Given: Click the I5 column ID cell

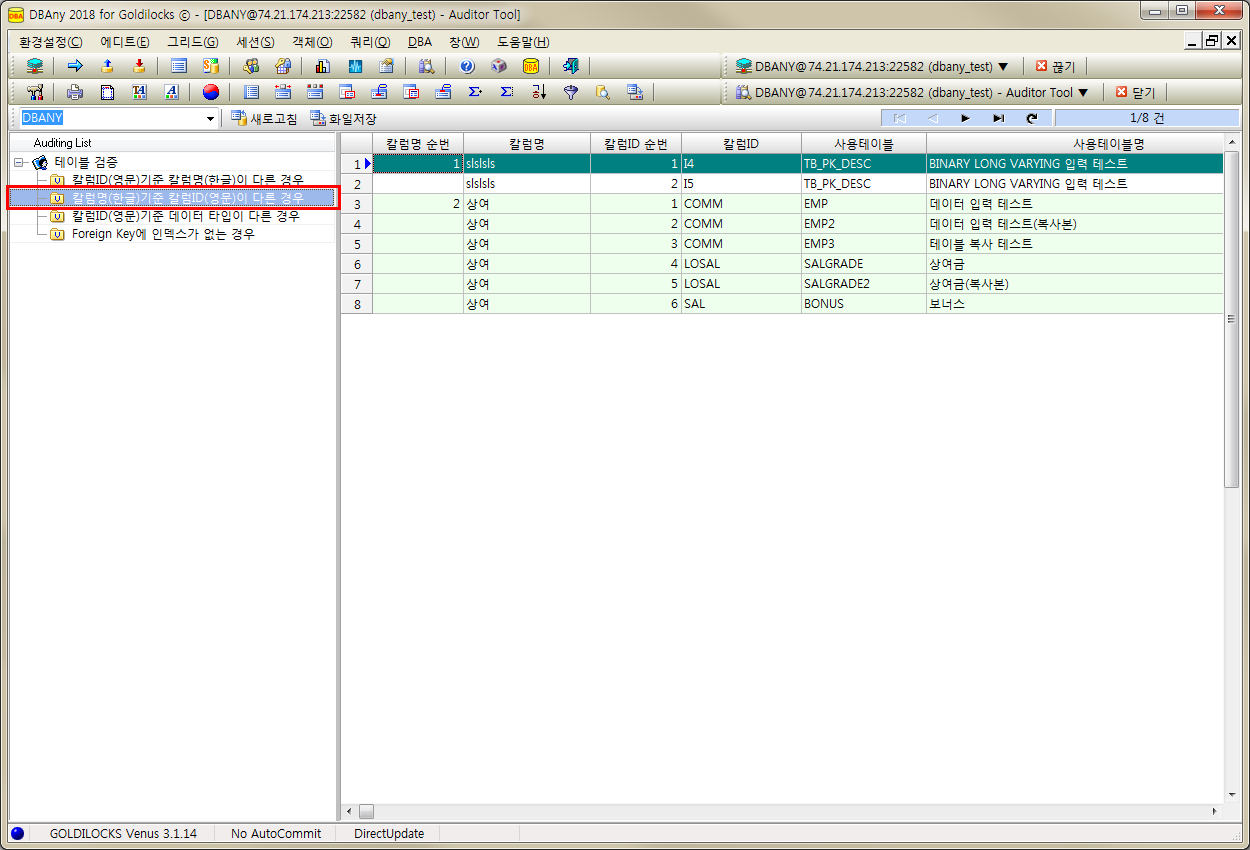Looking at the screenshot, I should 741,184.
